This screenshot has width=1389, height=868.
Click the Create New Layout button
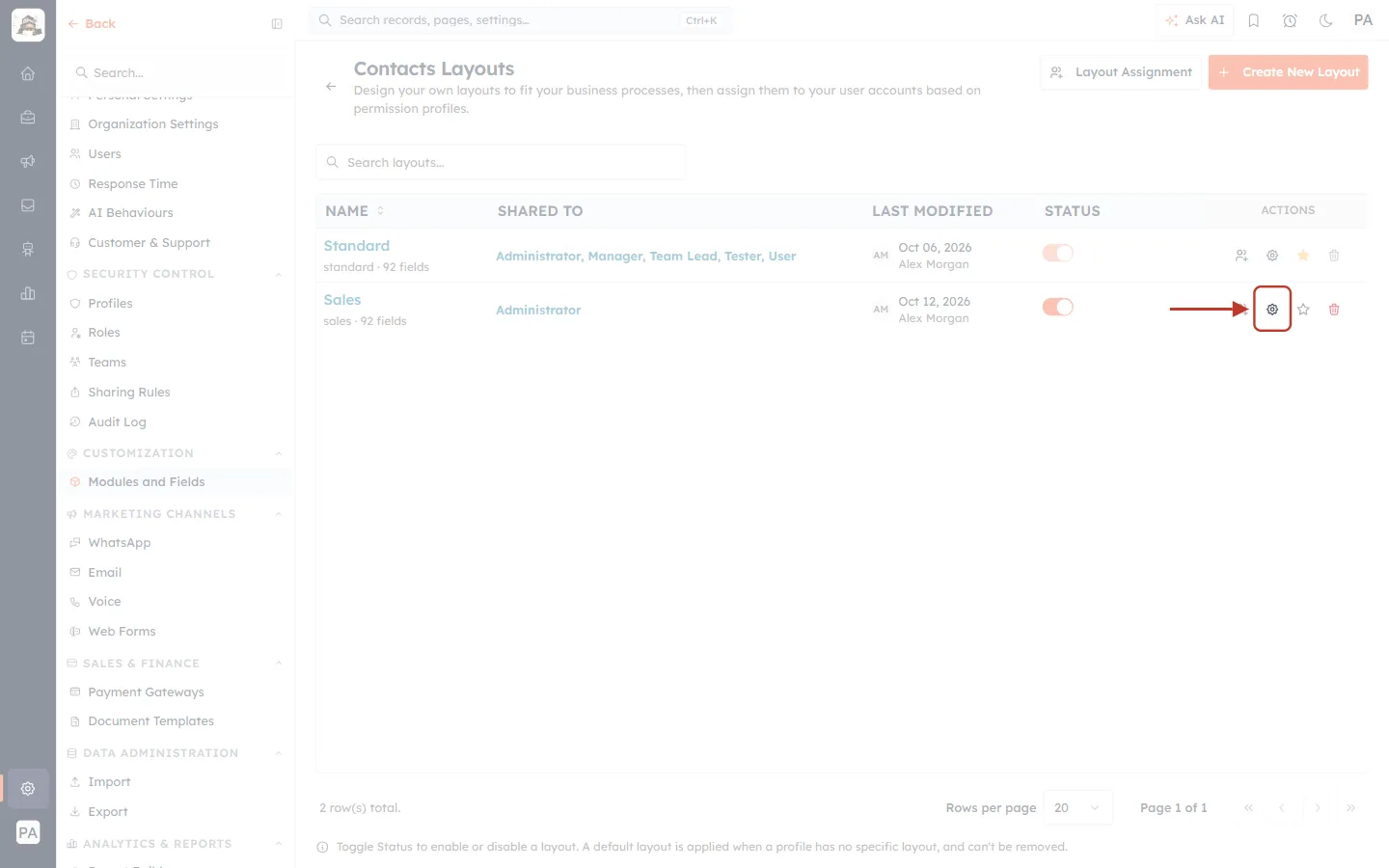pyautogui.click(x=1288, y=72)
